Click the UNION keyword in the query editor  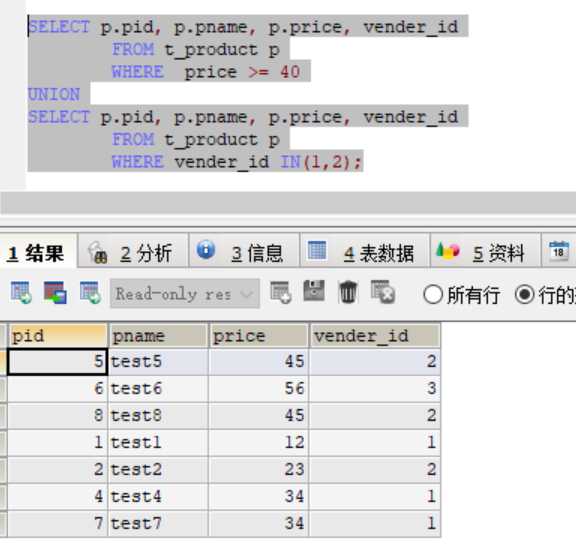click(54, 94)
